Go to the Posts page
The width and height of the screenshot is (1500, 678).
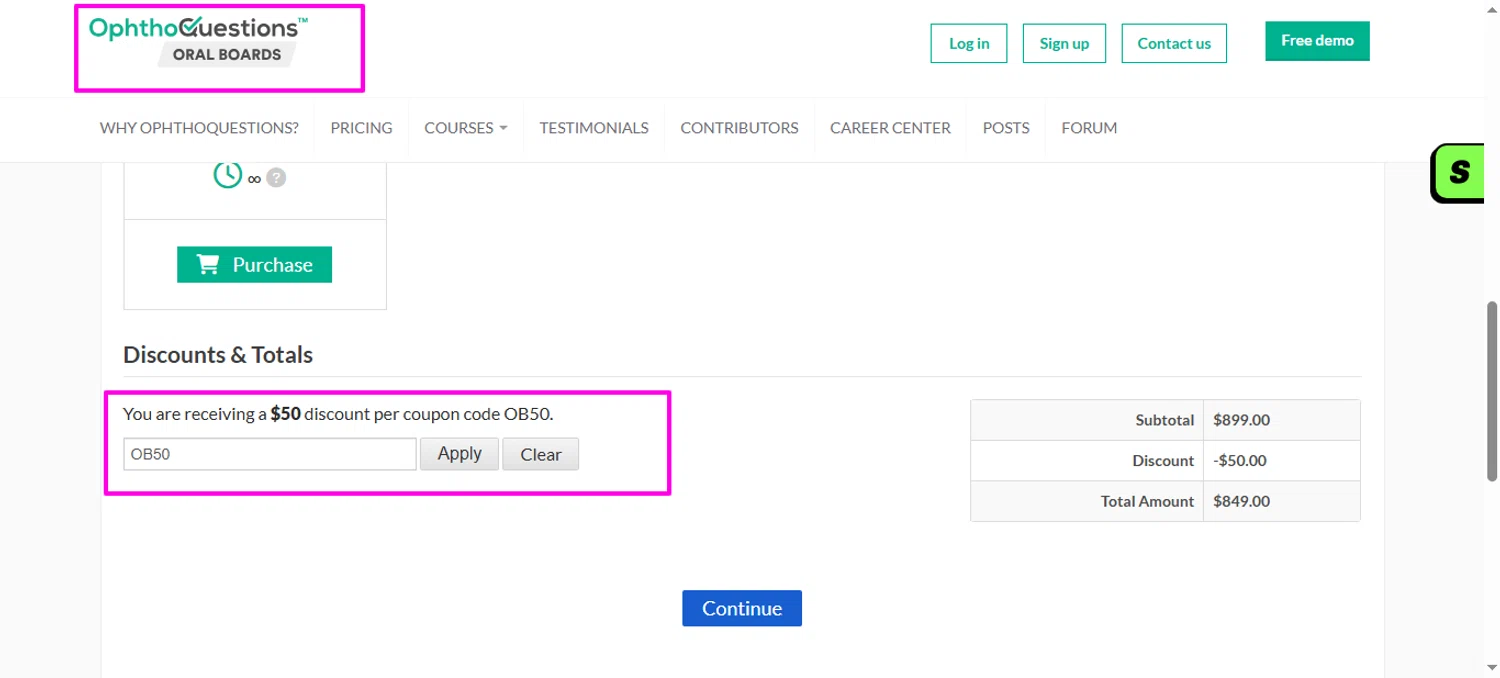[x=1006, y=128]
